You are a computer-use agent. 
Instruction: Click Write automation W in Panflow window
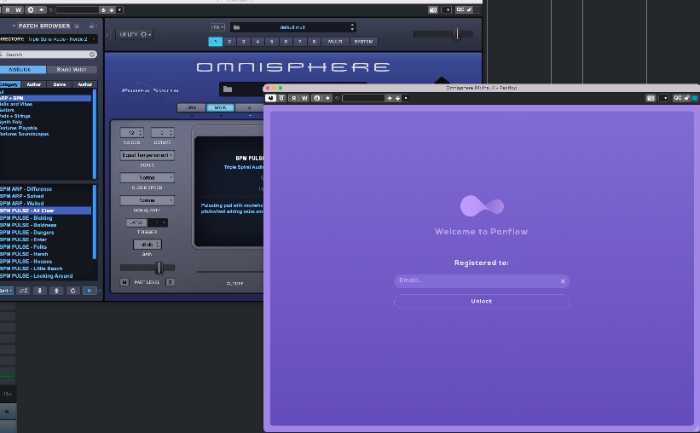pos(304,98)
